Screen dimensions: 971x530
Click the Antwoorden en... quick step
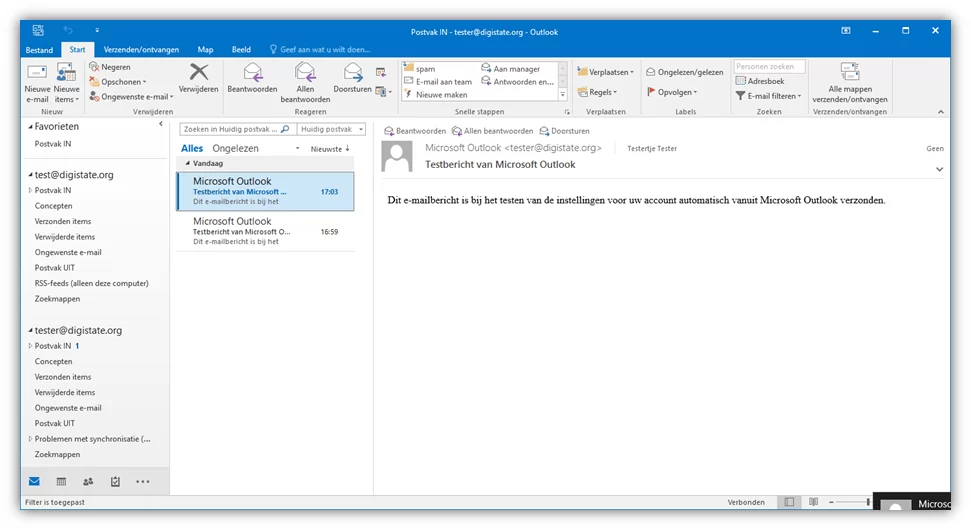click(x=518, y=82)
